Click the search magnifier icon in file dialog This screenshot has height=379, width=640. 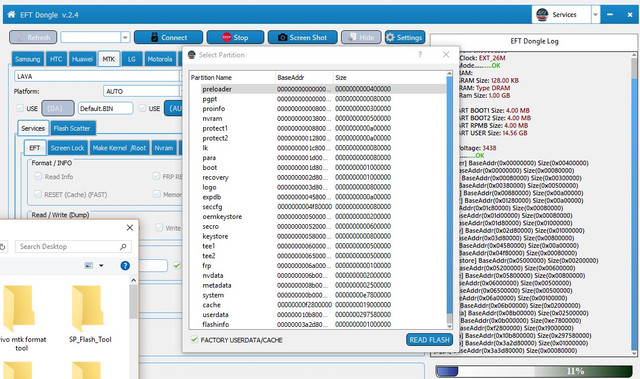pyautogui.click(x=123, y=246)
